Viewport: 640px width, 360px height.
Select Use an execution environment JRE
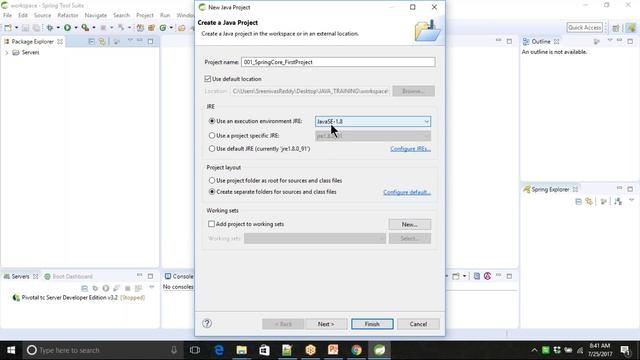coord(212,121)
